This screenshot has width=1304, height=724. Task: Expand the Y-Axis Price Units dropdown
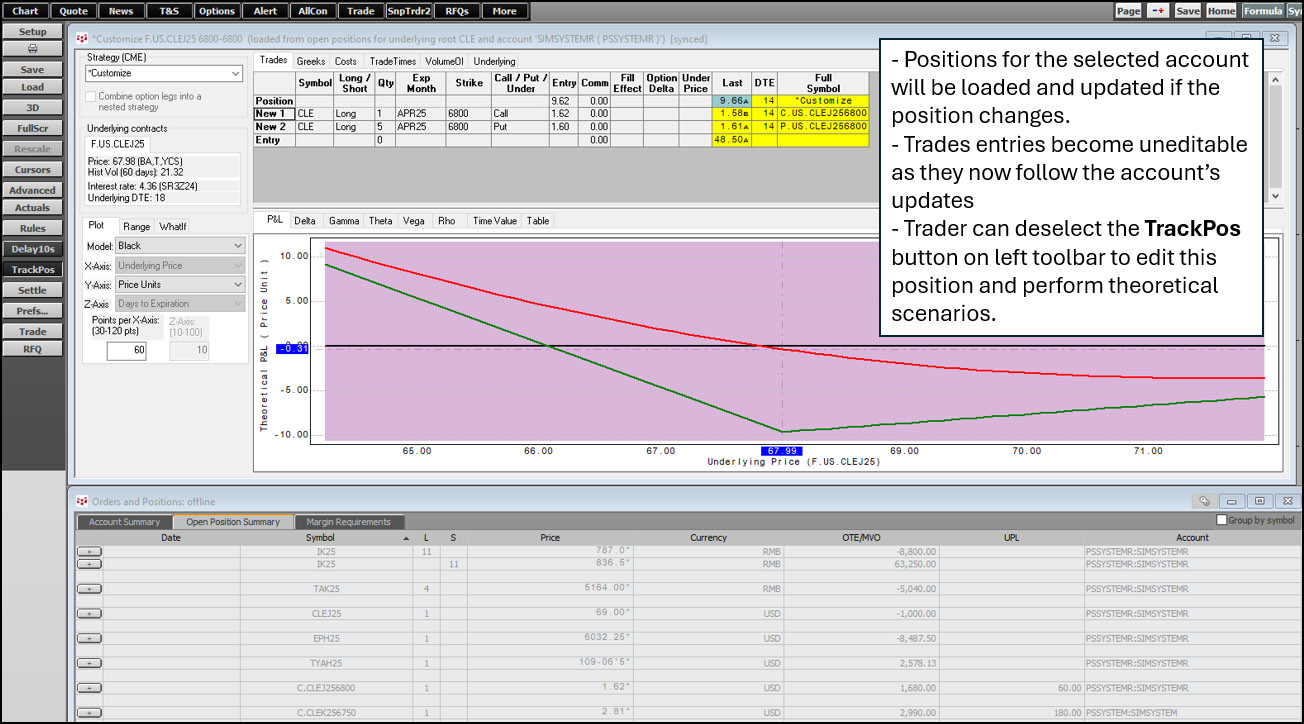coord(180,285)
